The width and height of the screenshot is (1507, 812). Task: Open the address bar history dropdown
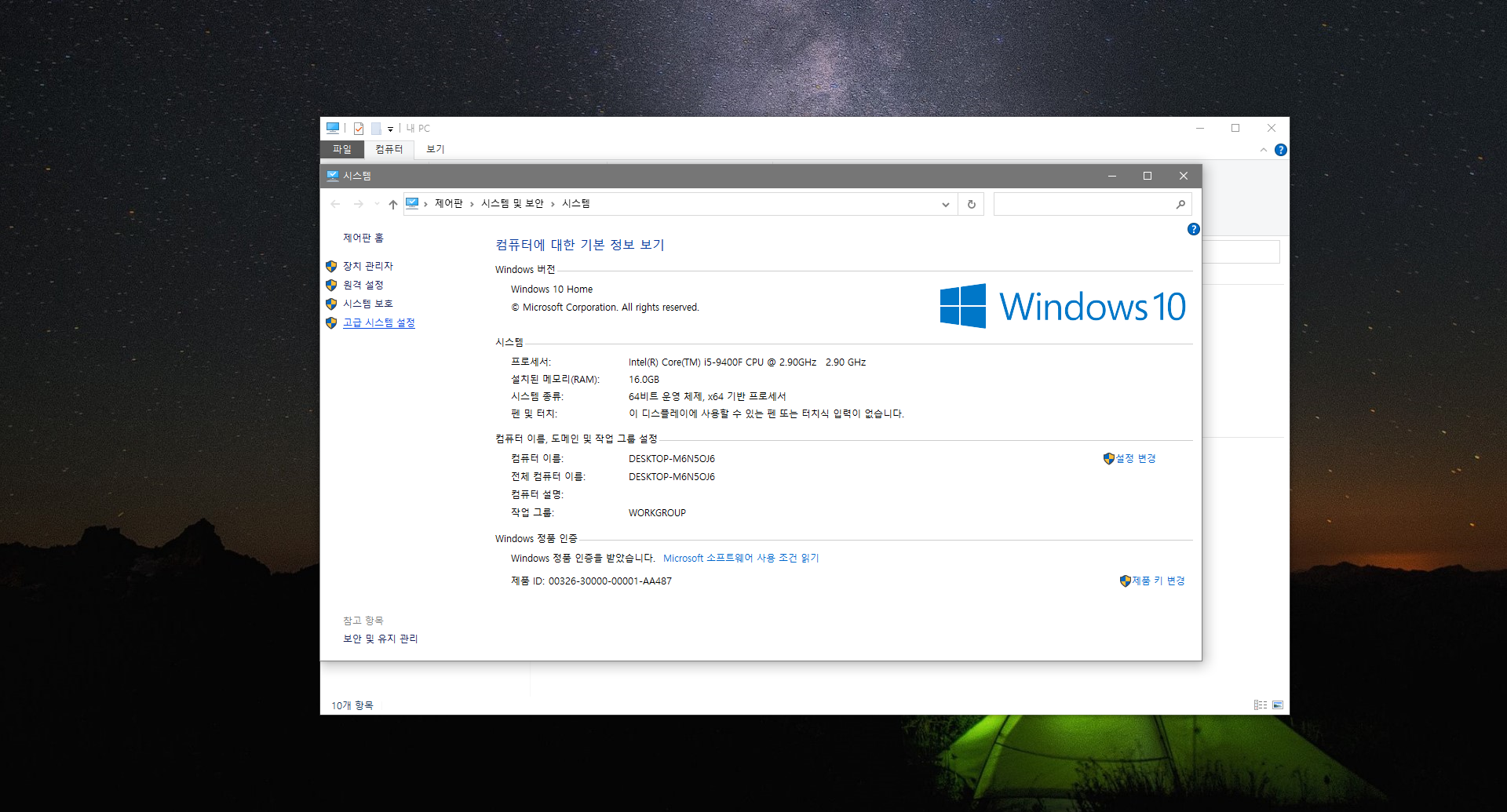(946, 204)
